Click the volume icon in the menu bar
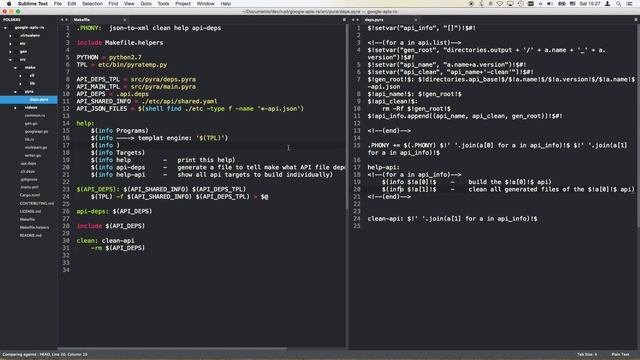 pyautogui.click(x=550, y=4)
